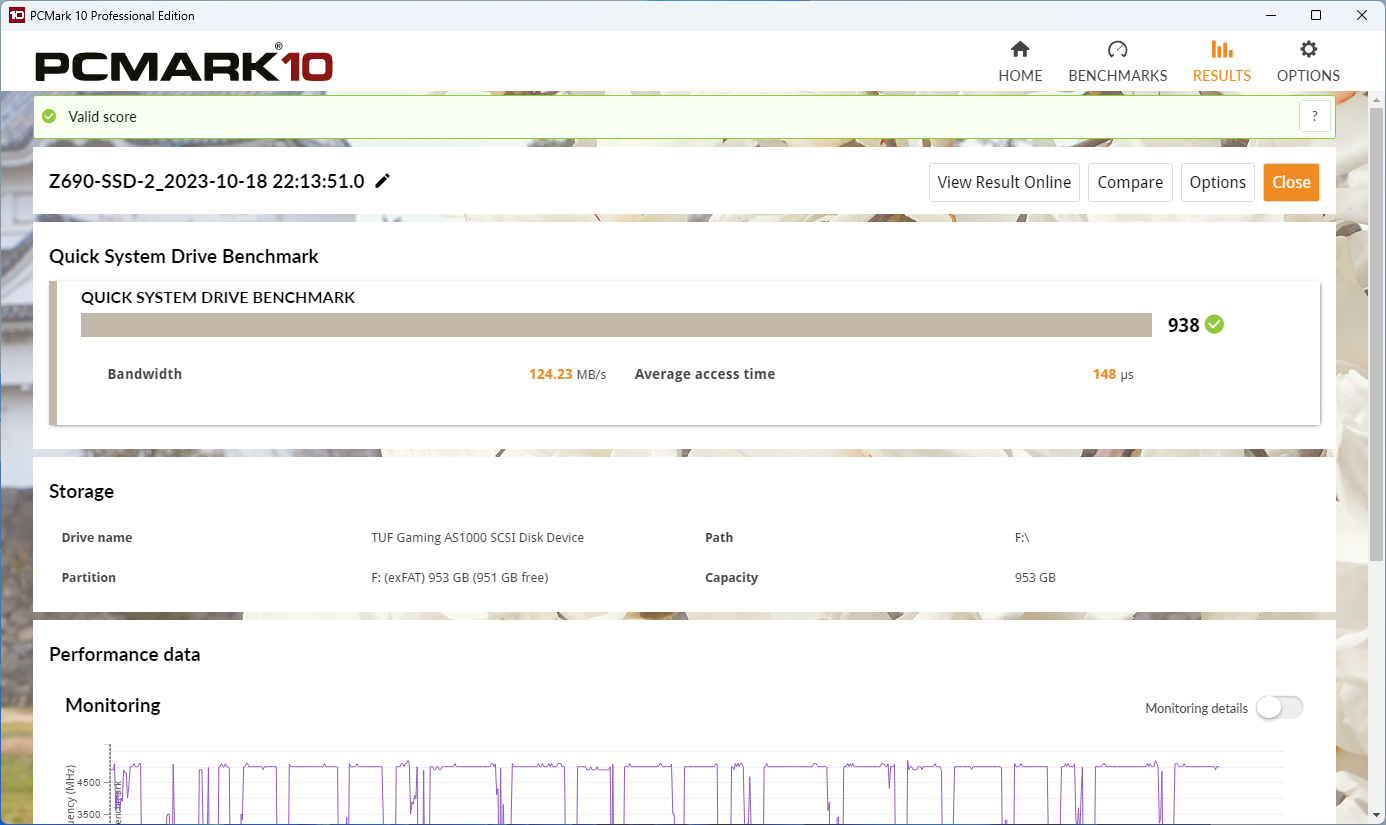The image size is (1386, 825).
Task: Click the pencil icon to rename result
Action: pyautogui.click(x=382, y=181)
